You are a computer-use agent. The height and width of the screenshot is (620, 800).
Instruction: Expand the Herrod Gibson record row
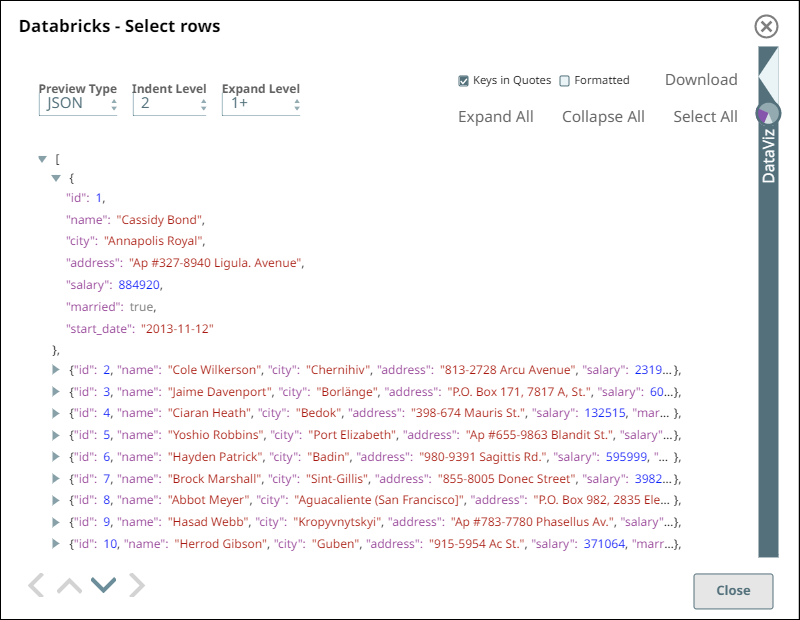point(56,543)
